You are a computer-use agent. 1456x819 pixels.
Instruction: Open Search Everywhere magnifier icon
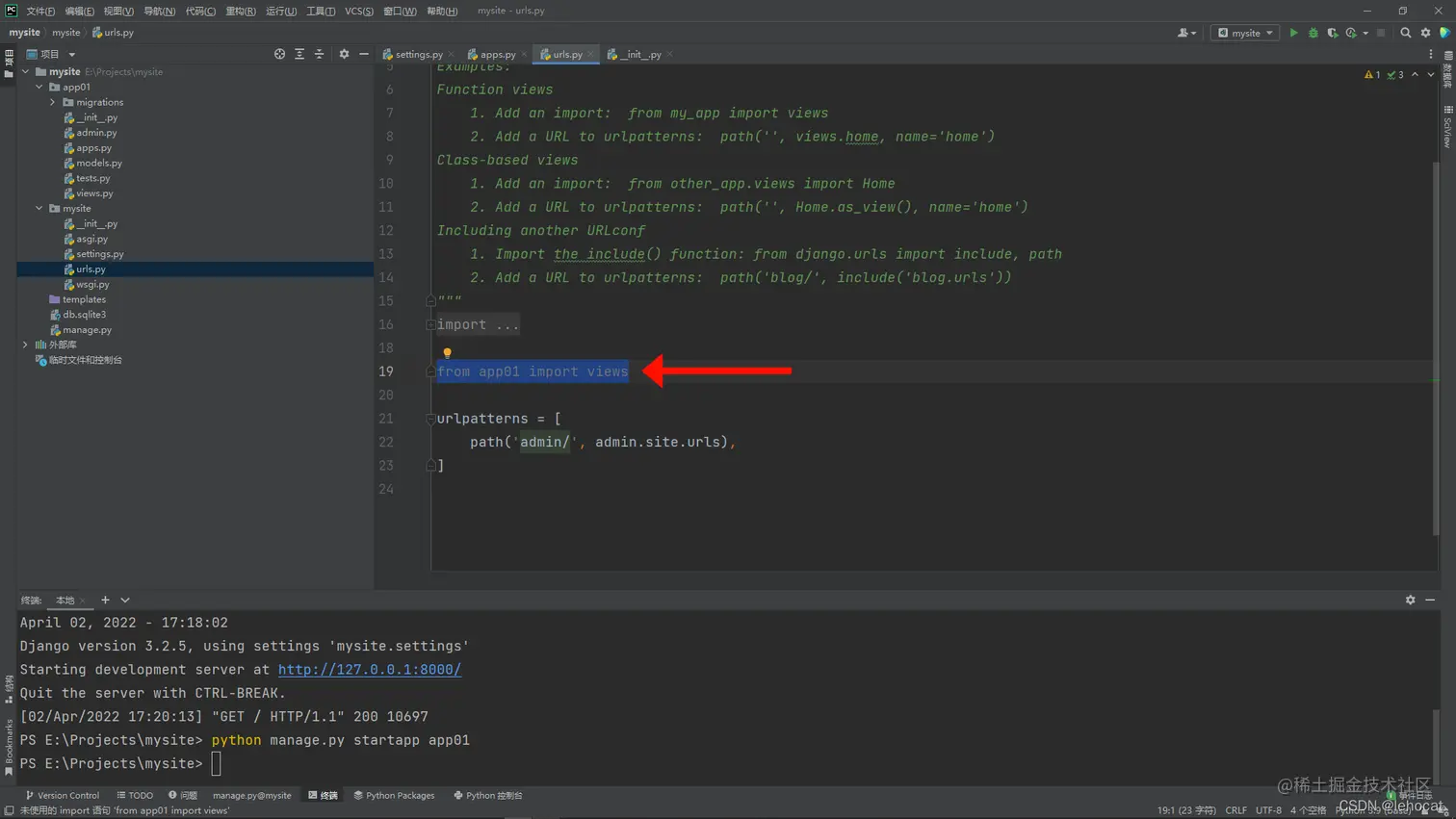[x=1405, y=33]
